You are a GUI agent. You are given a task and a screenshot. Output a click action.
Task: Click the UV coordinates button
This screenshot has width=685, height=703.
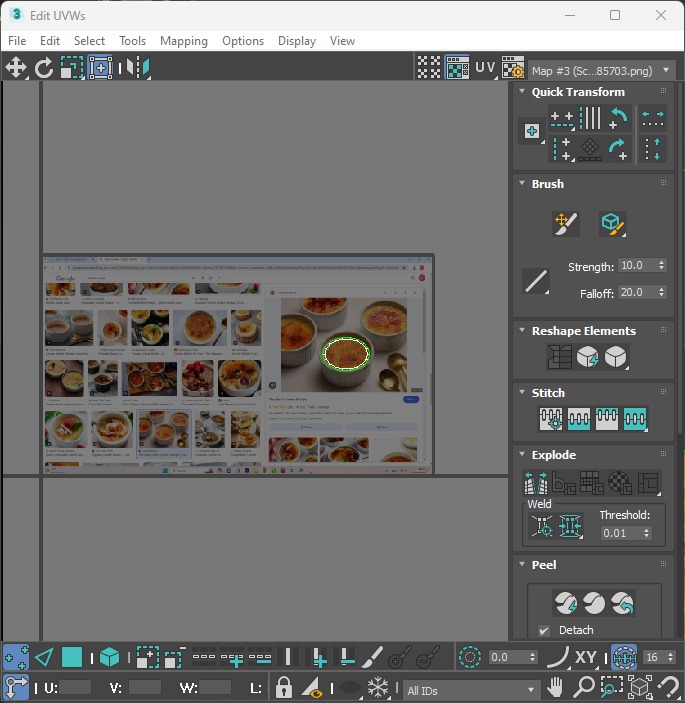tap(485, 68)
